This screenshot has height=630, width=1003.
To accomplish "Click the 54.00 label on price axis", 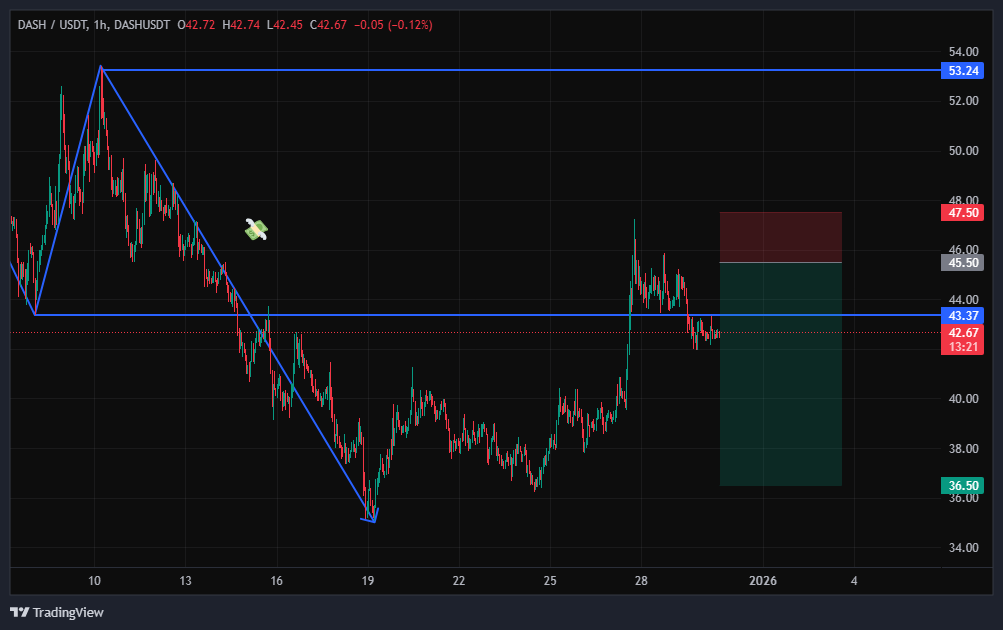I will coord(963,51).
